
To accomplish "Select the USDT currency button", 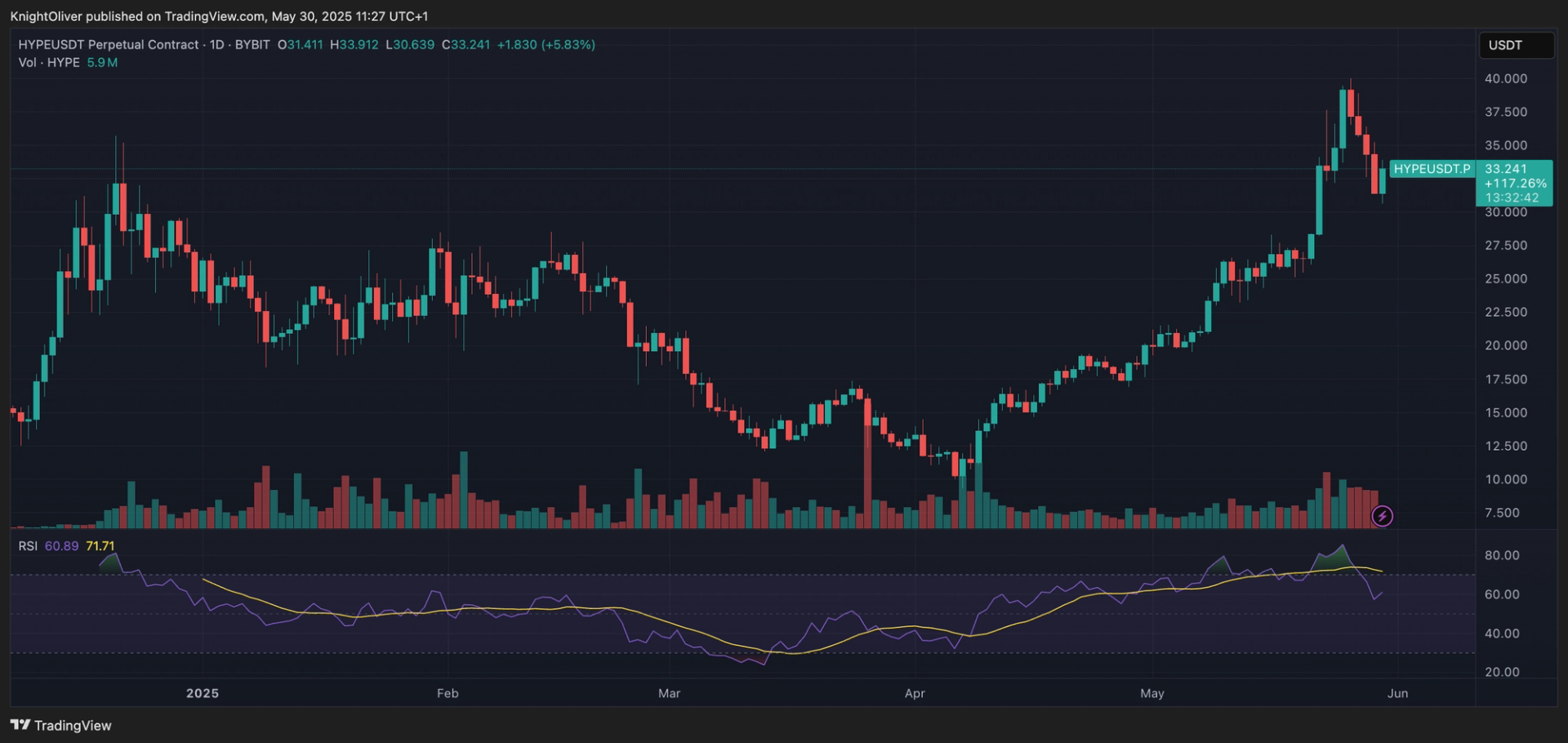I will tap(1516, 45).
